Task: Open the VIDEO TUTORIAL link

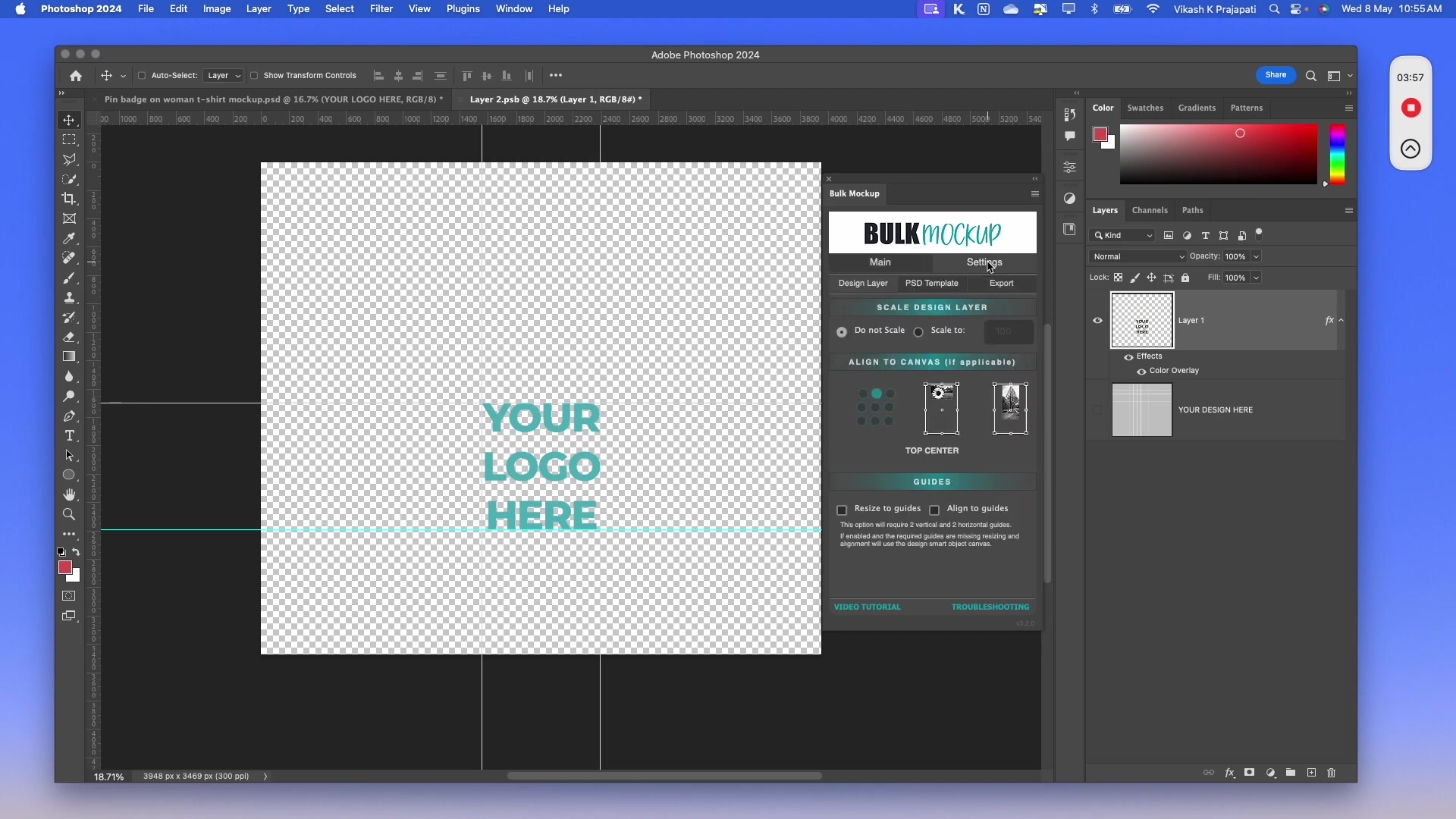Action: click(868, 607)
